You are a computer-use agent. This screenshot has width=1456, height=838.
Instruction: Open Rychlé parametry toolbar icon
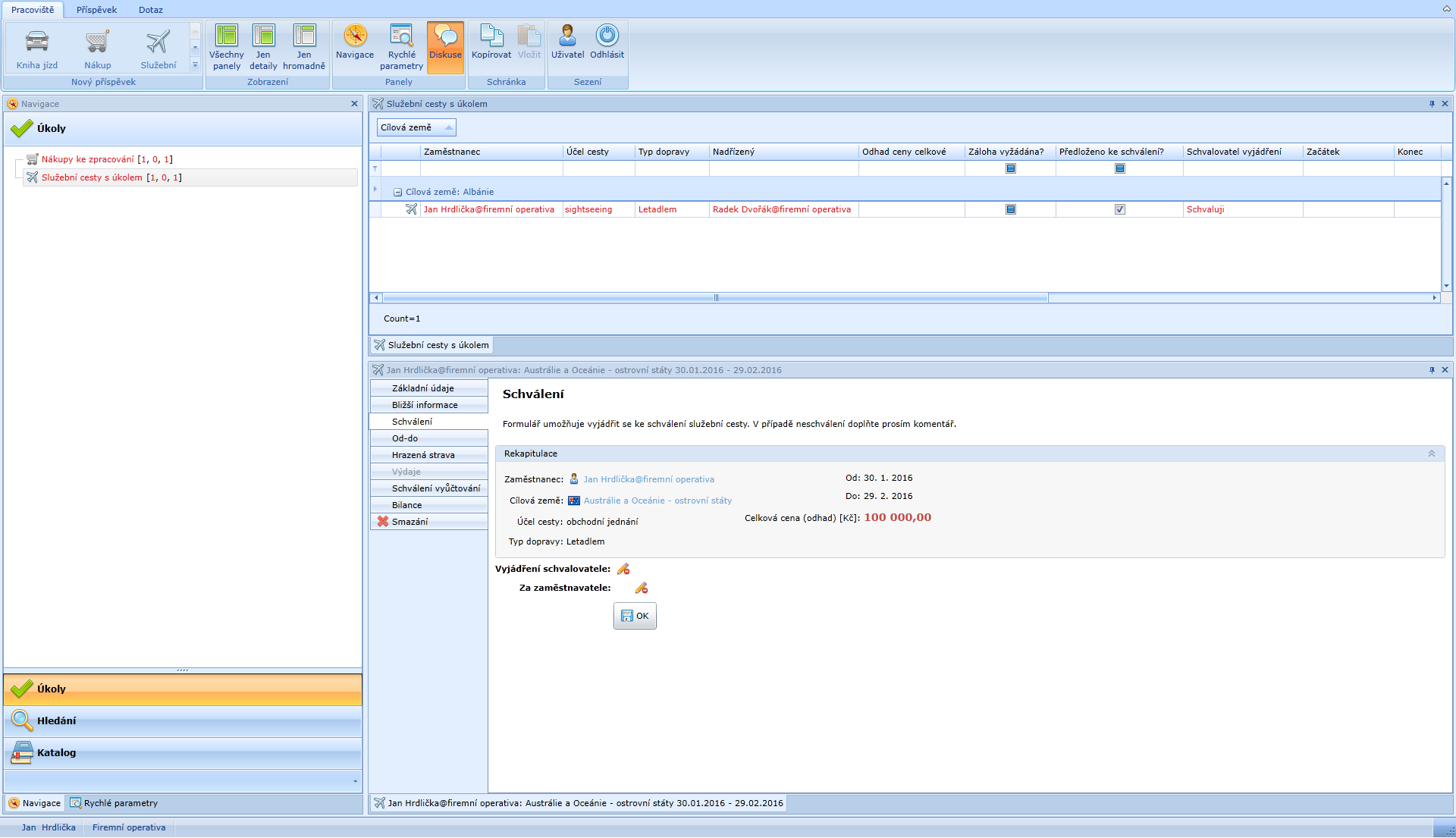[401, 36]
